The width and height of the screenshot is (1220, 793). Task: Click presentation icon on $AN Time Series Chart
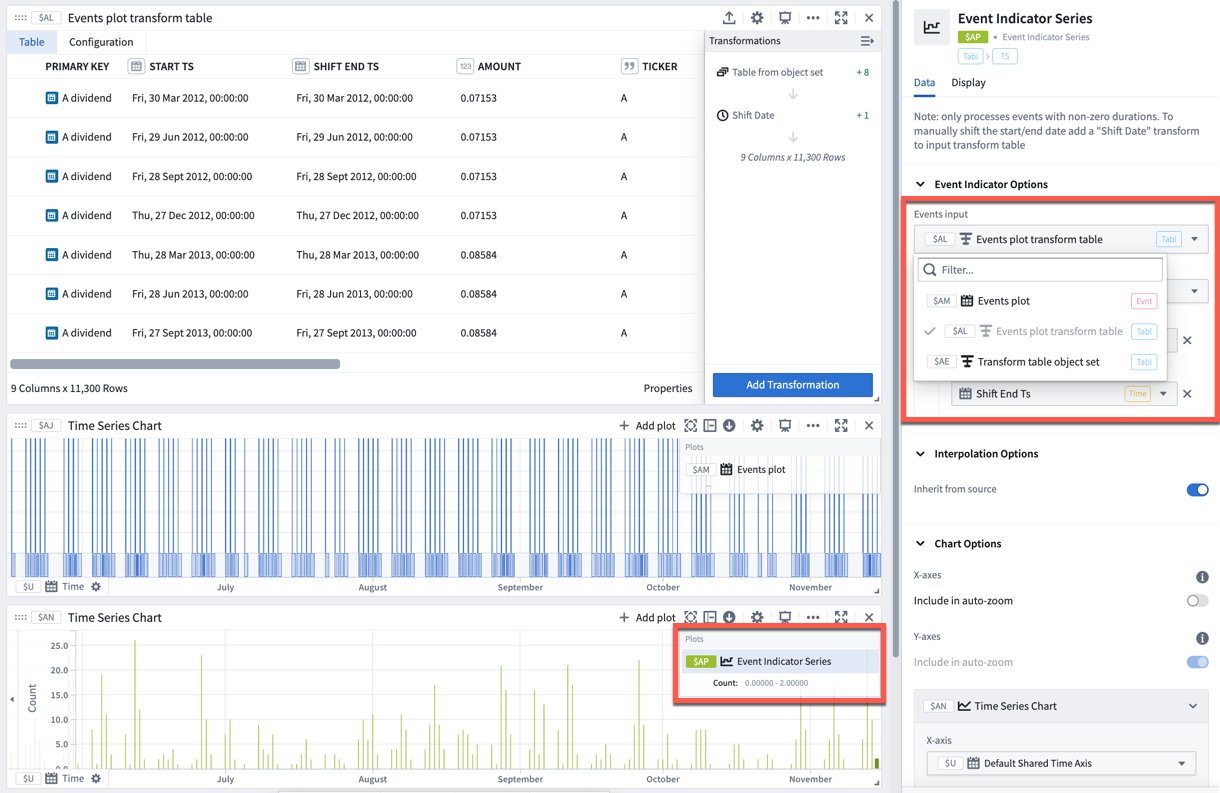[785, 618]
